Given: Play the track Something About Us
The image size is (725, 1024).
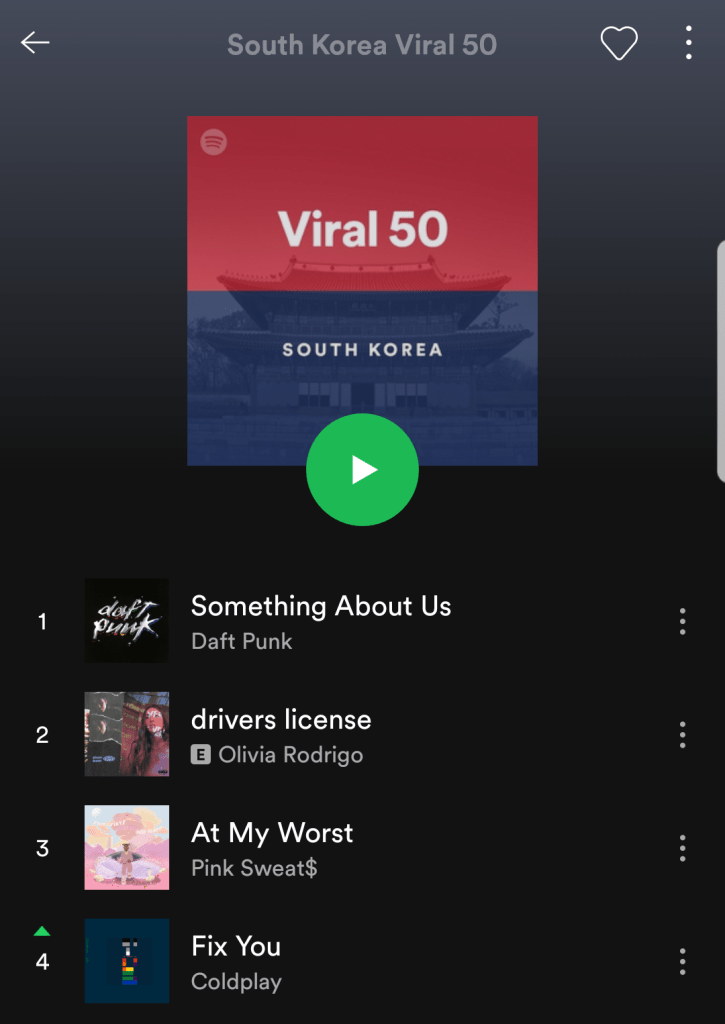Looking at the screenshot, I should (321, 607).
